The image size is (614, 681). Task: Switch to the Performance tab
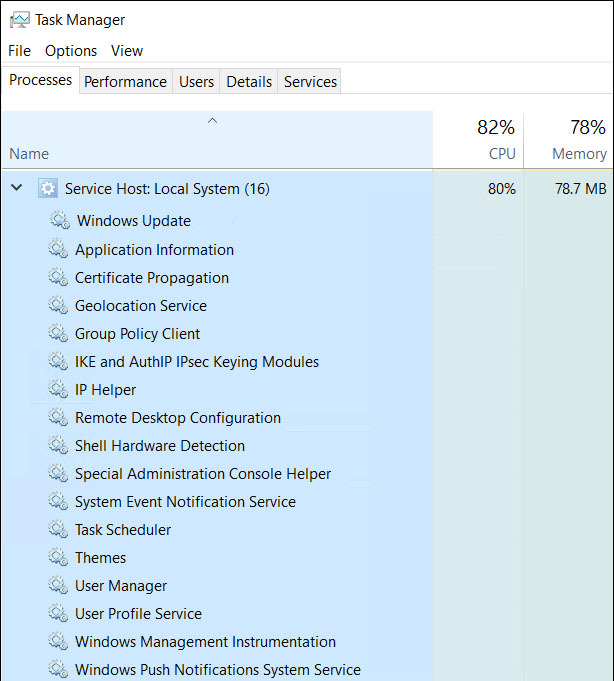pyautogui.click(x=125, y=82)
